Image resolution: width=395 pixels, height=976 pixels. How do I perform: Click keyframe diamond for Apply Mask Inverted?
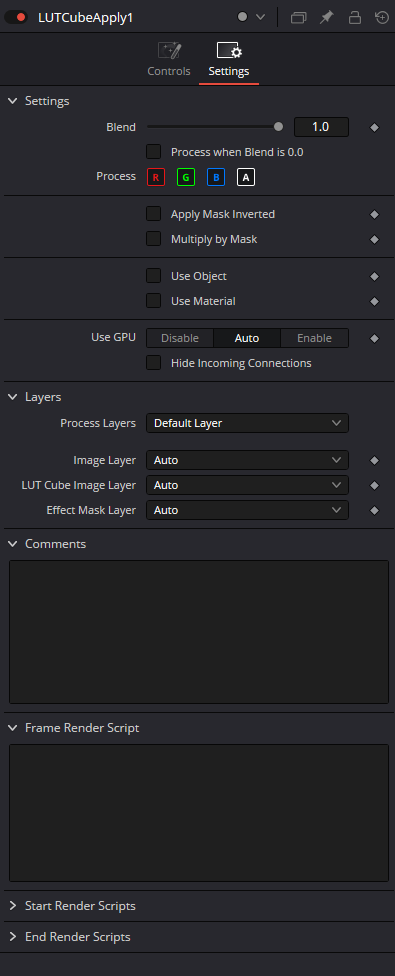[x=374, y=214]
